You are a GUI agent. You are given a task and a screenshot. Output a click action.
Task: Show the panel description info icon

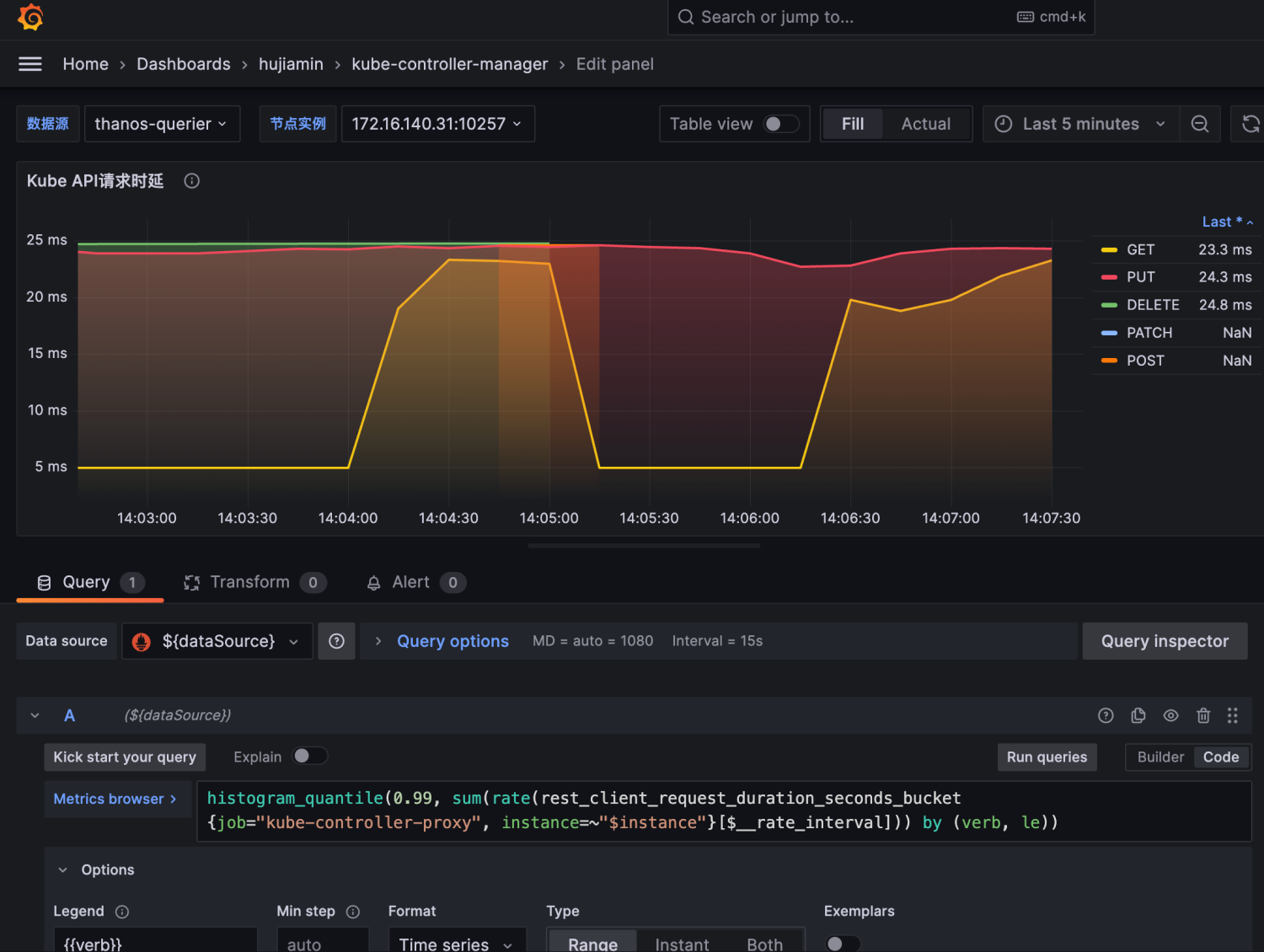(x=192, y=181)
